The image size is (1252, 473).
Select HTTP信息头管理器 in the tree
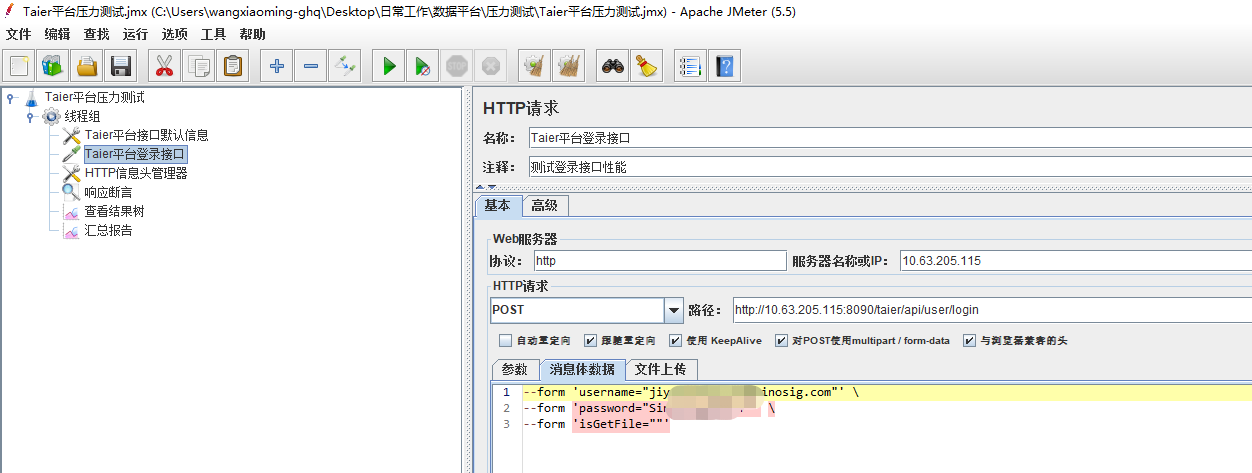pos(136,173)
